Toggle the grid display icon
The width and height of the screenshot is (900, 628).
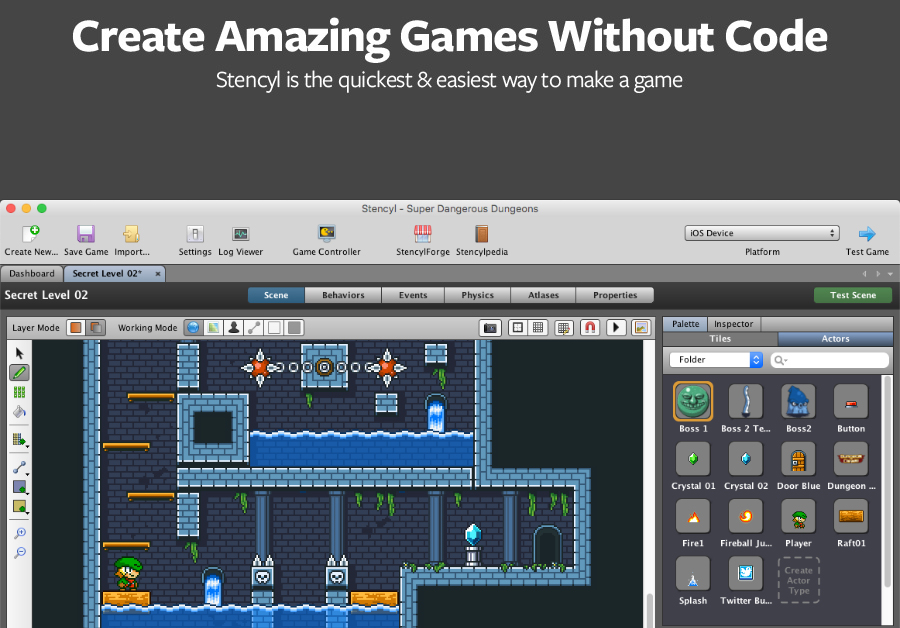tap(537, 327)
